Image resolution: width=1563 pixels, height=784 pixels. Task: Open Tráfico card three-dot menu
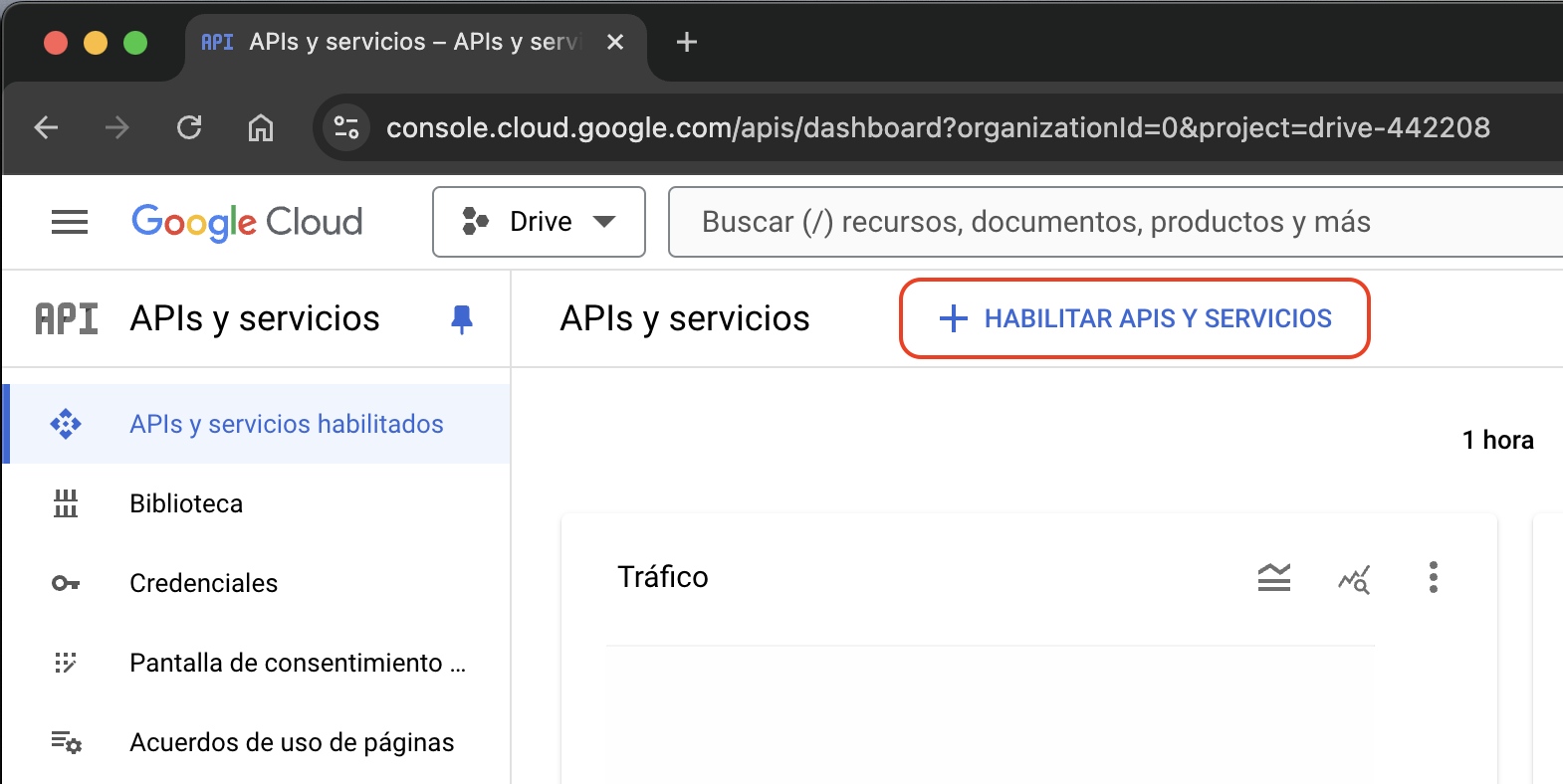click(x=1433, y=577)
